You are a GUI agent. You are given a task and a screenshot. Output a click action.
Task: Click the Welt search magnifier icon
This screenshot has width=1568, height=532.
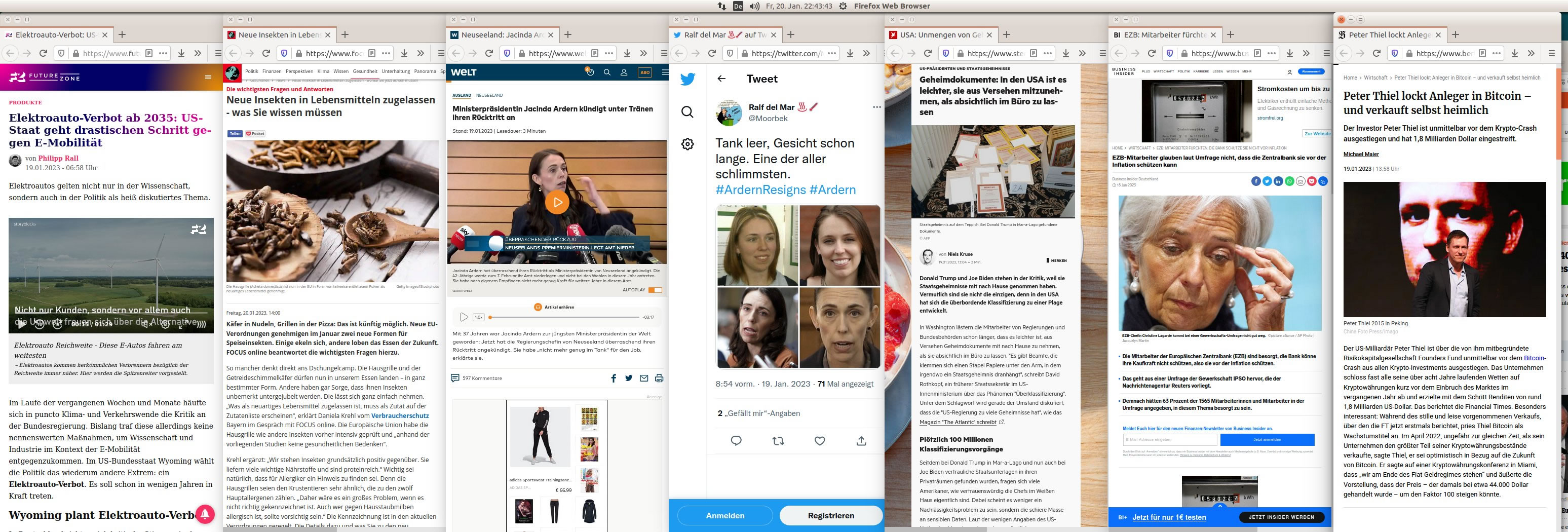click(x=607, y=72)
